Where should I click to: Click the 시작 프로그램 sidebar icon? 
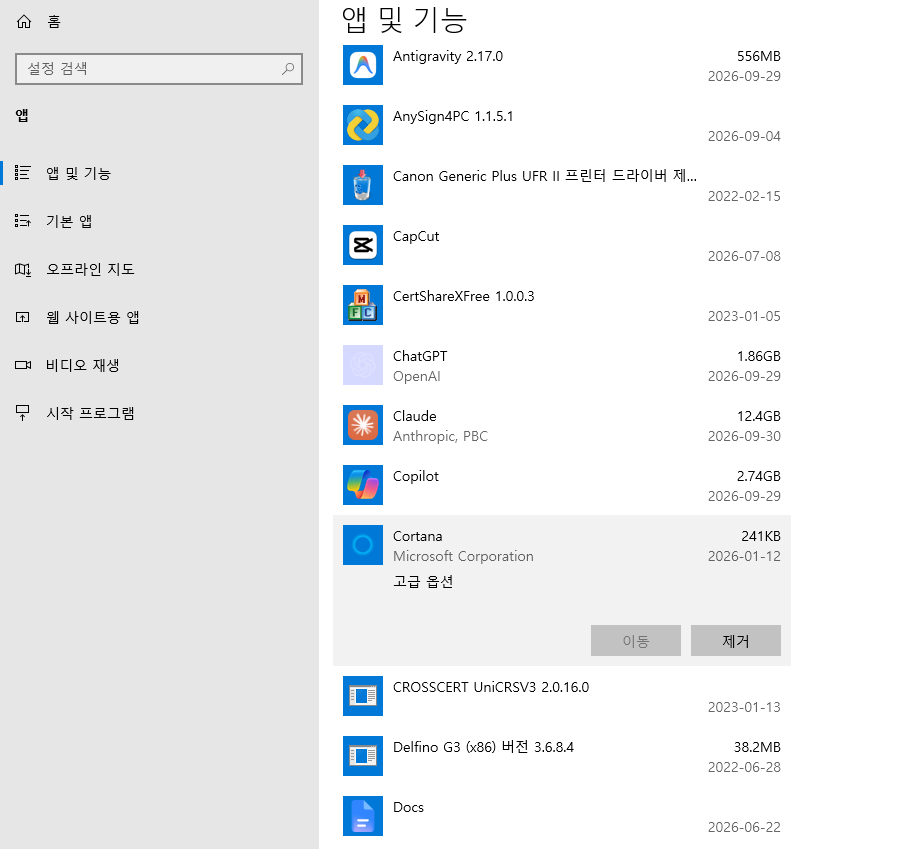click(x=23, y=412)
